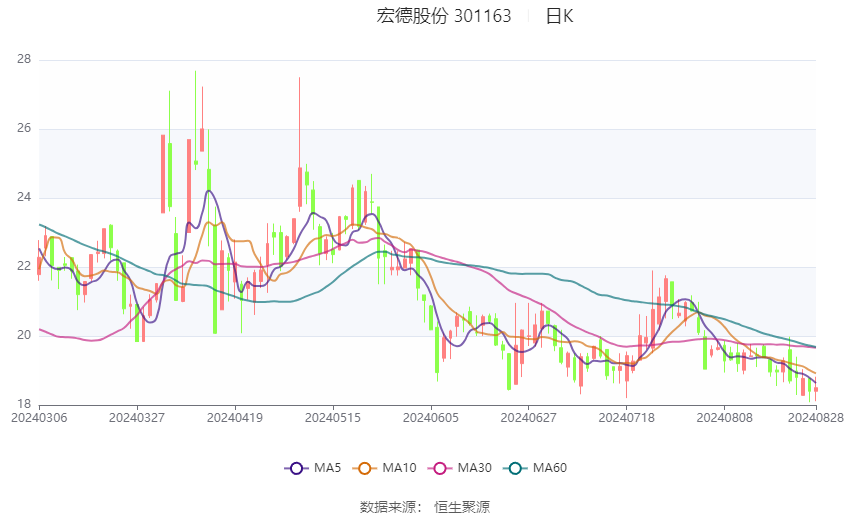Click the 26 y-axis value label
Image resolution: width=850 pixels, height=517 pixels.
pyautogui.click(x=24, y=128)
